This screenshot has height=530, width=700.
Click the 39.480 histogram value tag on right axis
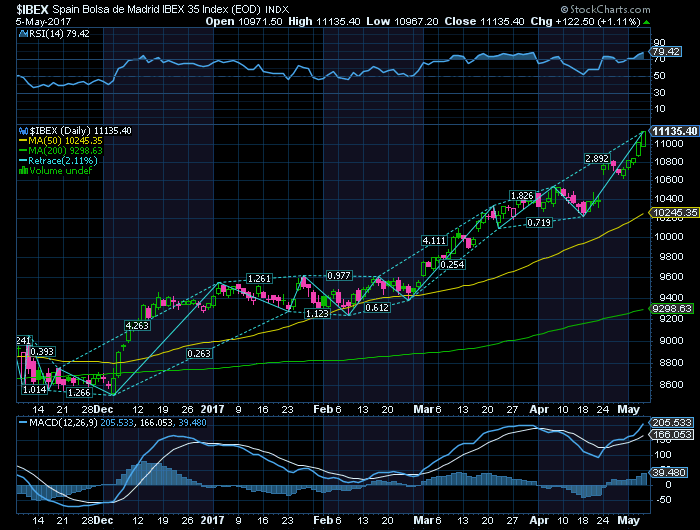[668, 472]
